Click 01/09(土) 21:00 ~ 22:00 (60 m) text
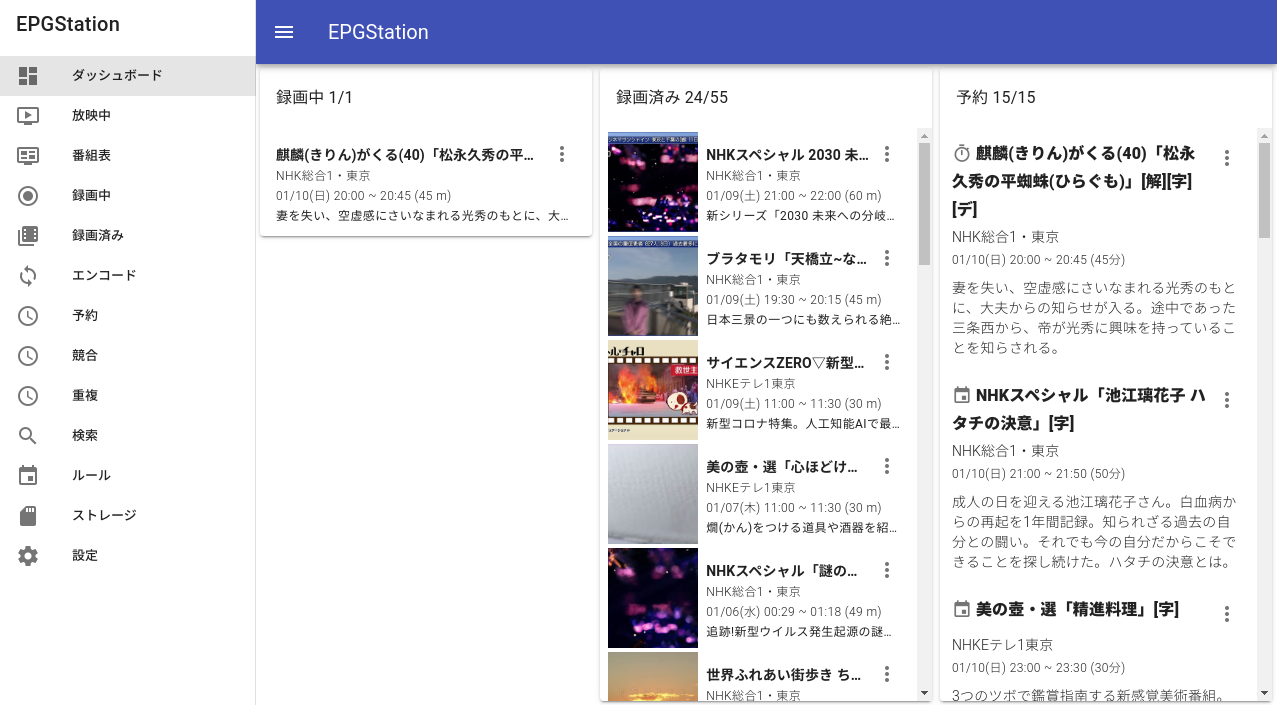This screenshot has height=705, width=1277. pyautogui.click(x=794, y=196)
